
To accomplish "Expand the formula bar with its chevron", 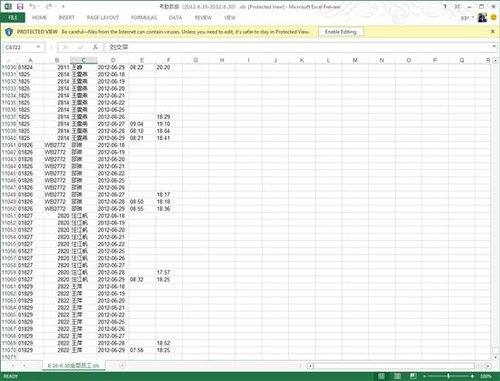I will point(494,47).
